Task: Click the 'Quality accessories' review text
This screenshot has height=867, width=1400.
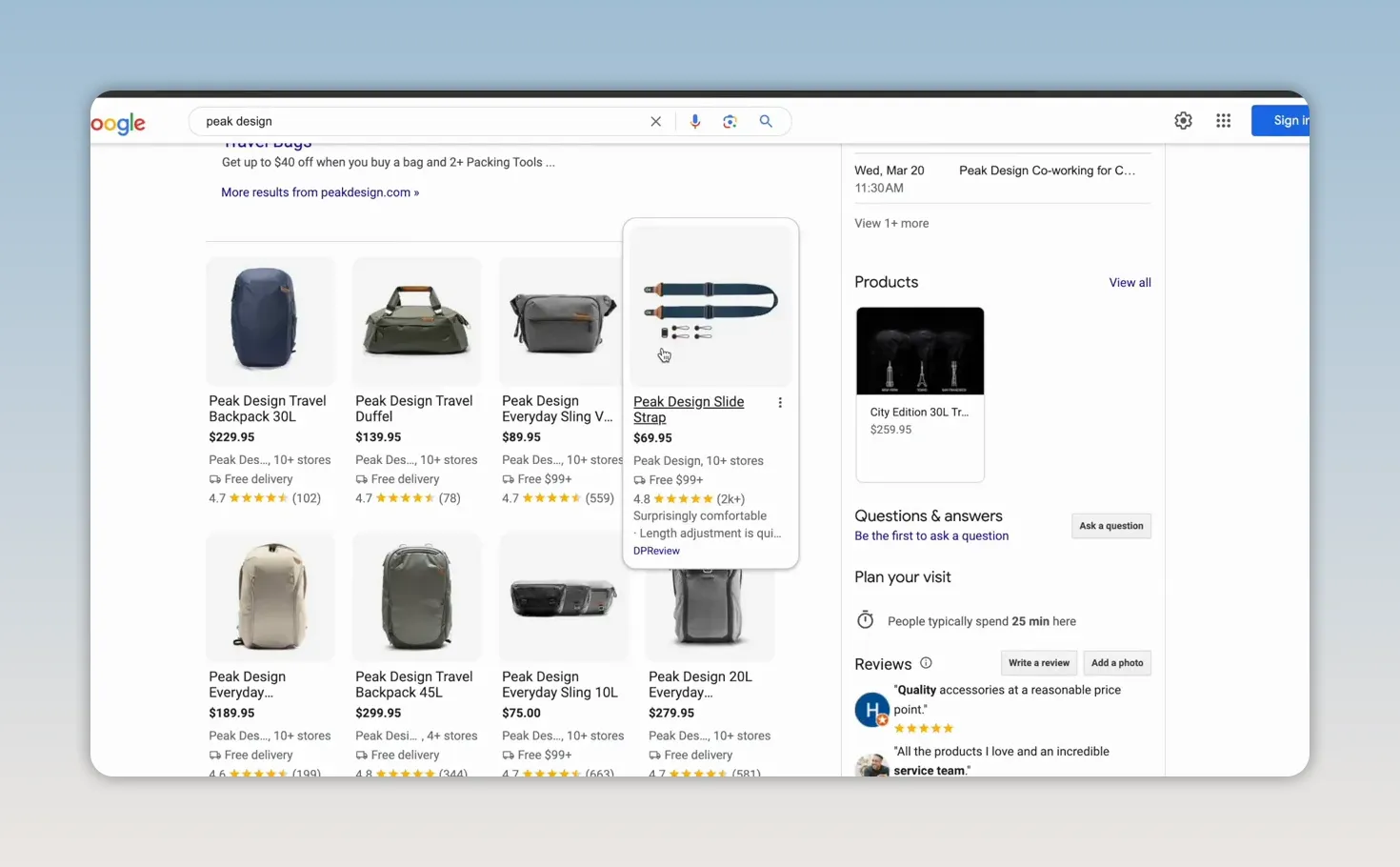Action: coord(1008,699)
